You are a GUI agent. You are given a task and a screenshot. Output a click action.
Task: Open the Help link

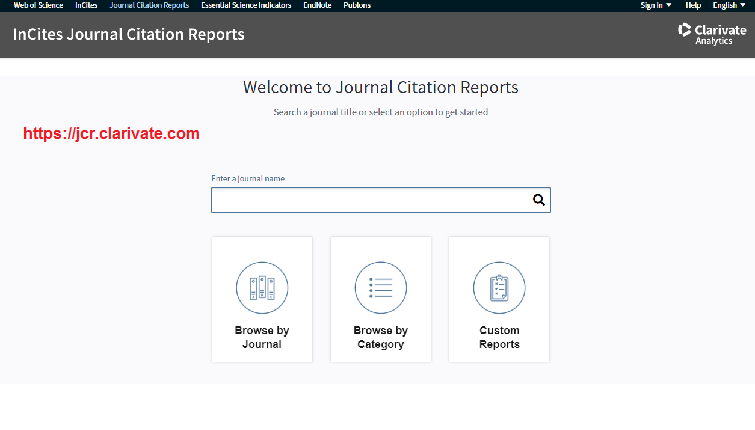coord(693,5)
